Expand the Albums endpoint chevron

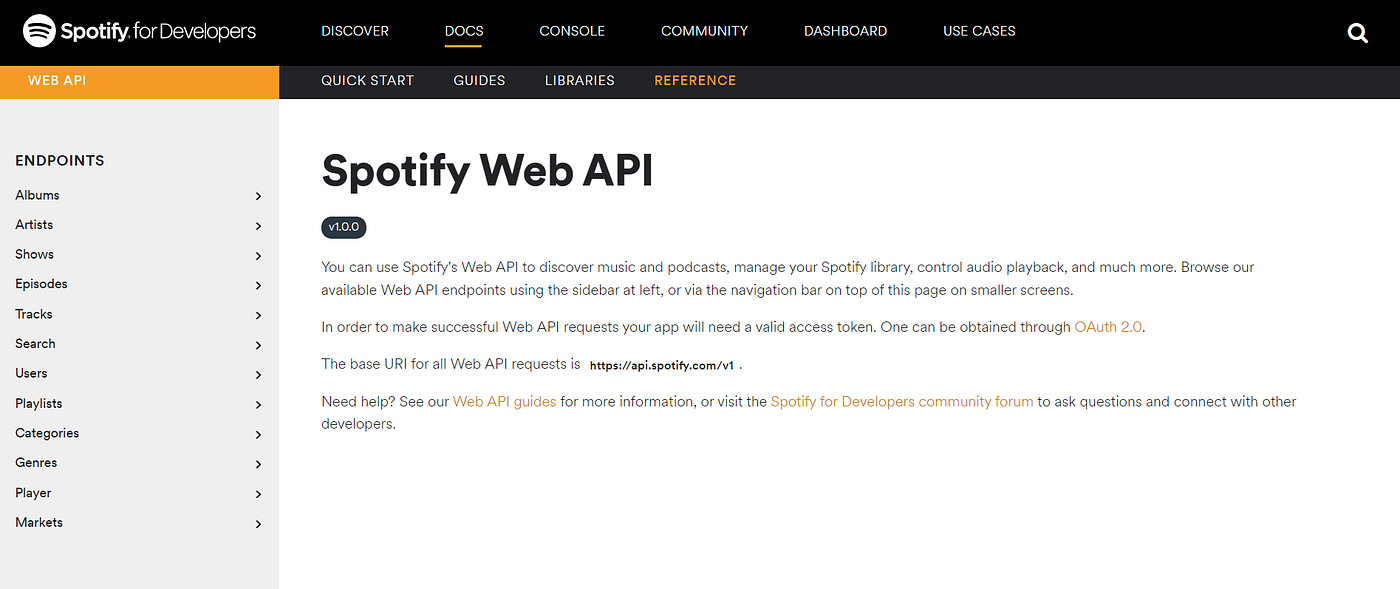click(x=258, y=195)
